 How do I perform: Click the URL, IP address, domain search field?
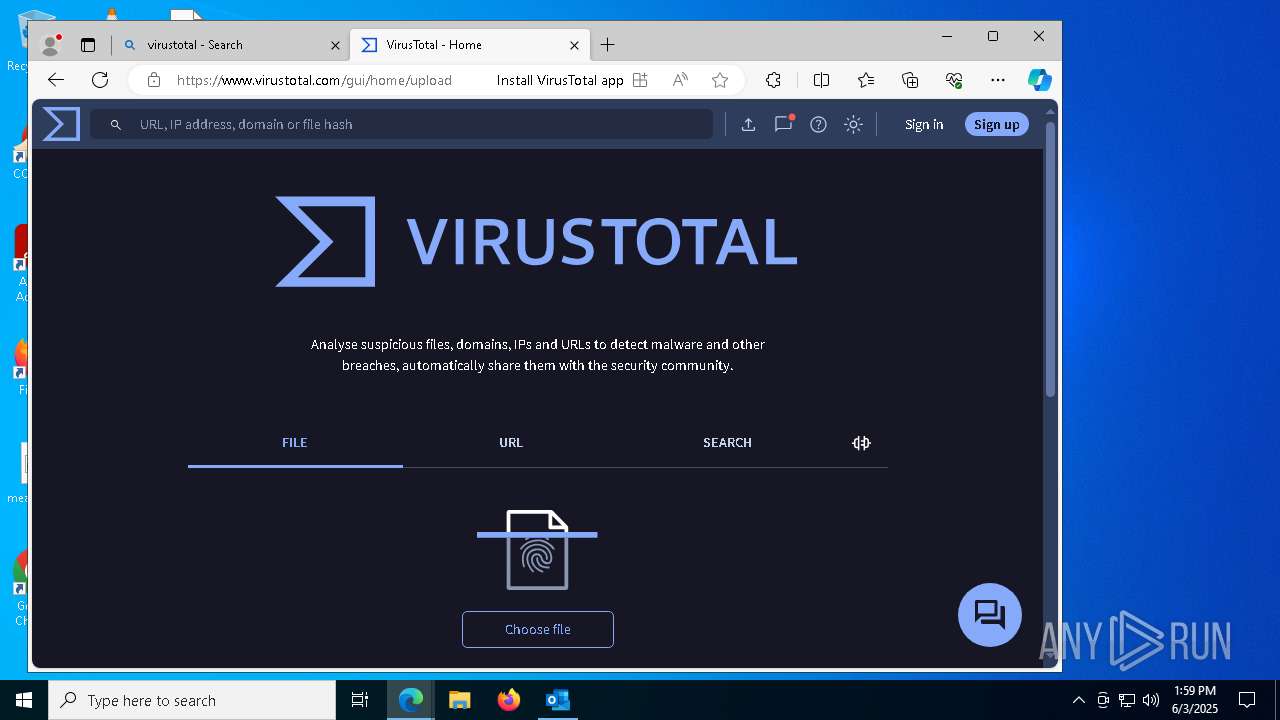[401, 124]
